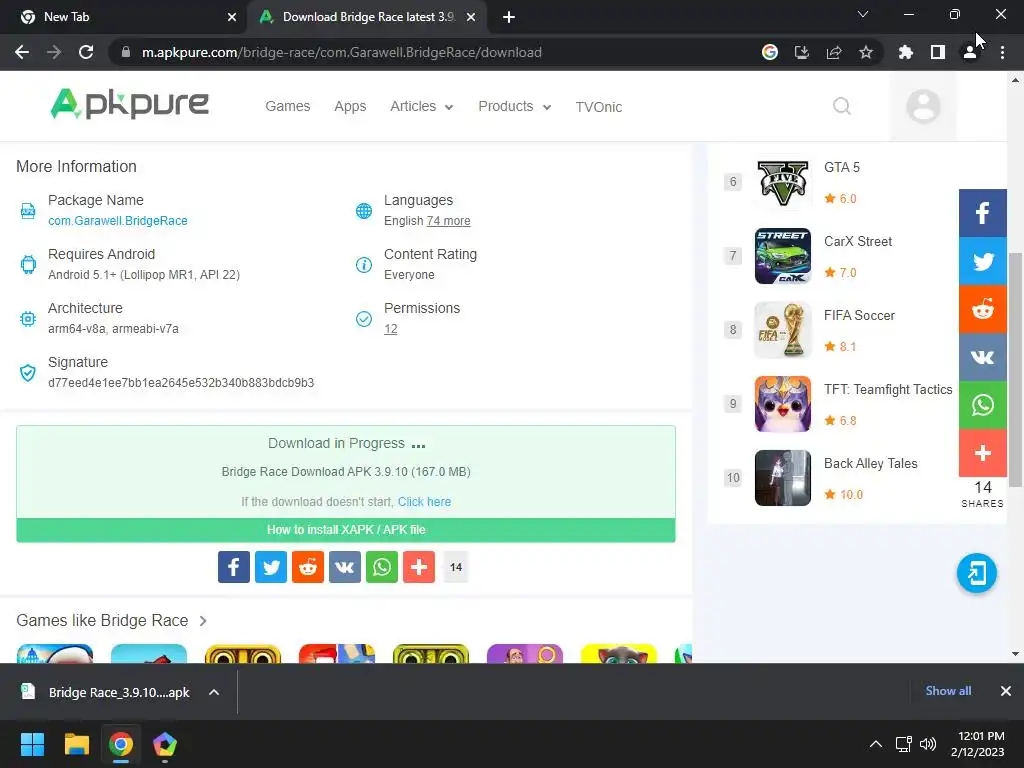Open the Chrome three-dot menu

pos(1002,52)
